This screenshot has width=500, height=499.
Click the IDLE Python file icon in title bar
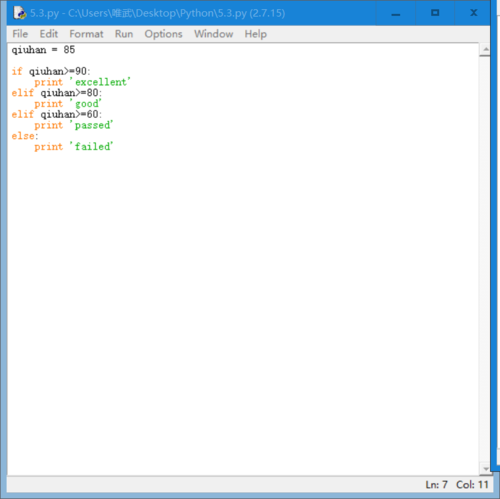pos(20,13)
